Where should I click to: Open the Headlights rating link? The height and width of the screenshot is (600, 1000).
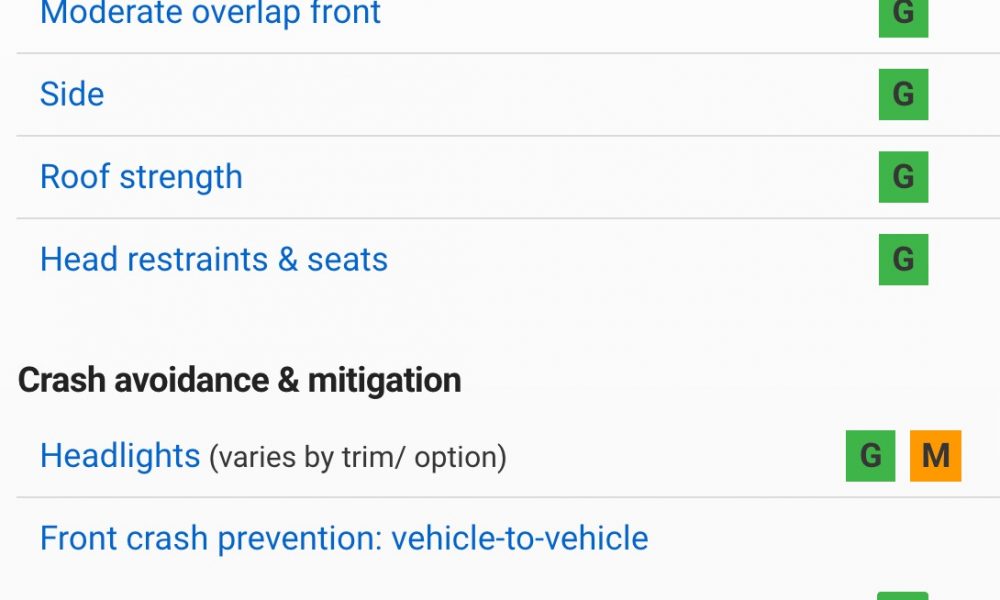120,456
